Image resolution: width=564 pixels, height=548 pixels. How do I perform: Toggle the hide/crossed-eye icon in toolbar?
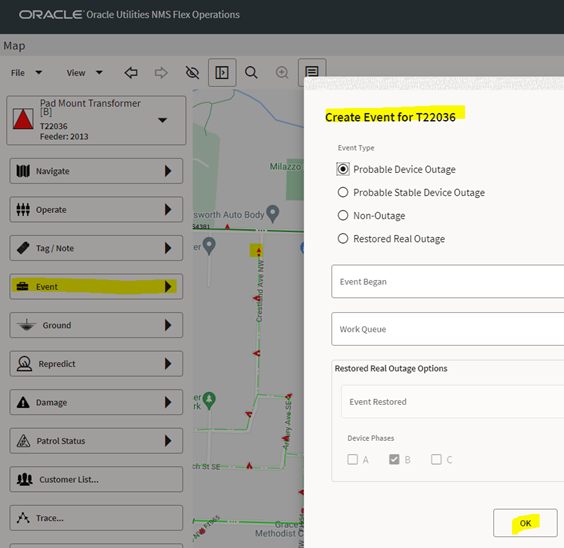pyautogui.click(x=192, y=73)
